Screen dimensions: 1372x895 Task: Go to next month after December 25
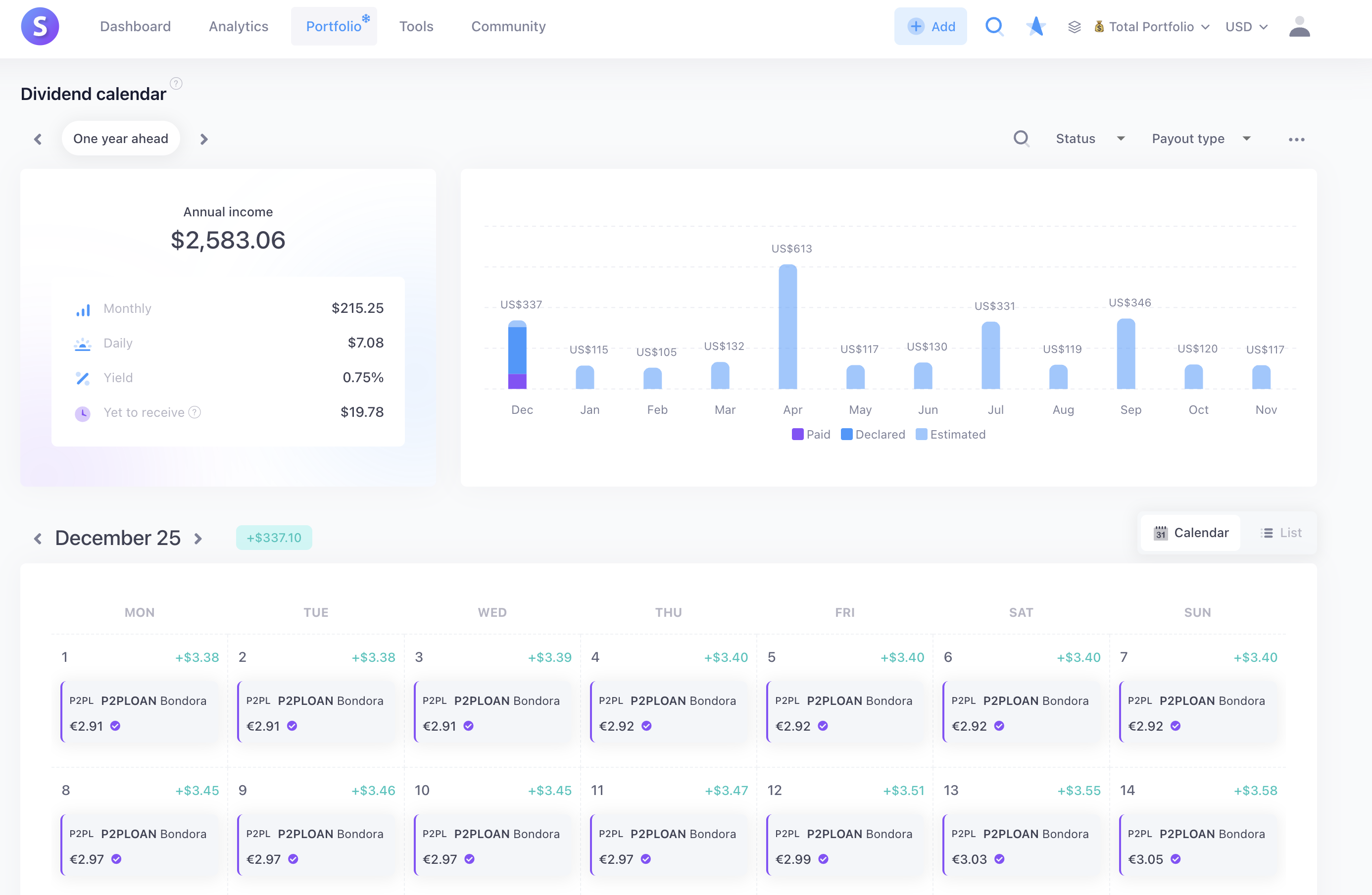198,539
